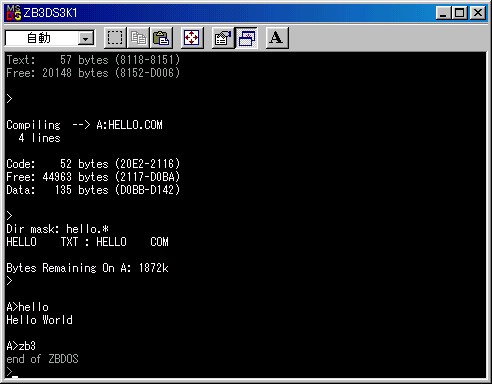Click the blinking cursor at the last prompt
492x384 pixels.
pos(14,377)
